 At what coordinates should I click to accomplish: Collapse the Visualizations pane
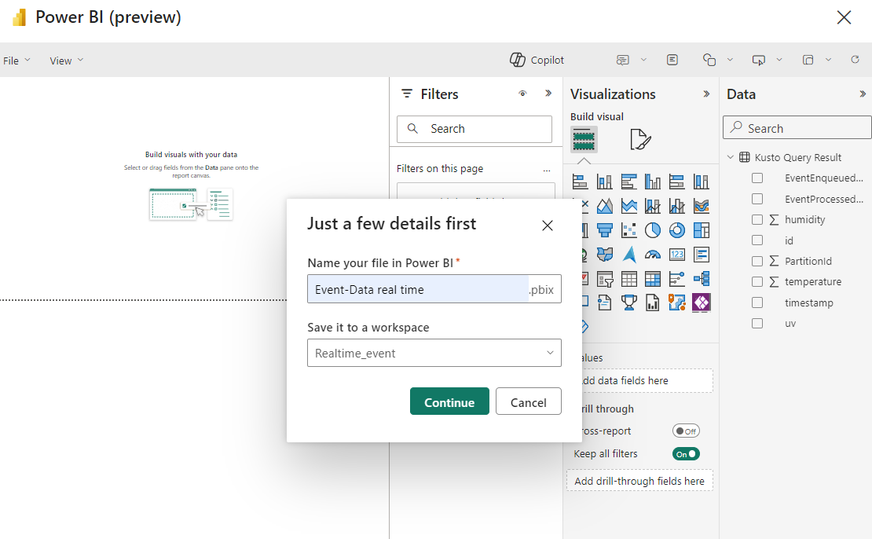(706, 94)
